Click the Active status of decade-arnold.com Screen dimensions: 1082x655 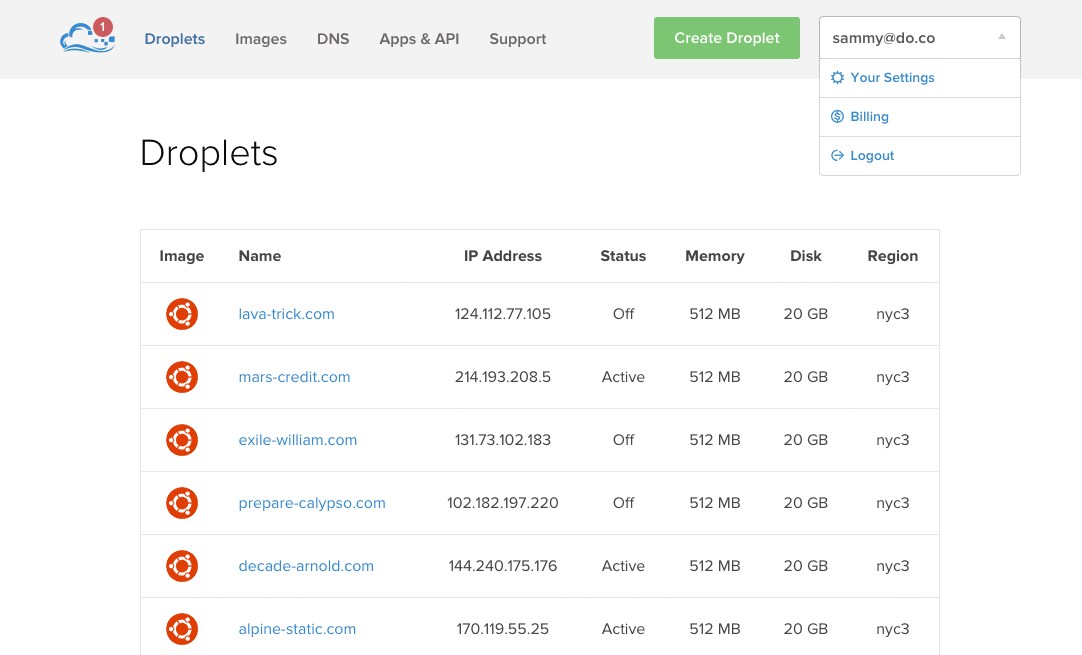pyautogui.click(x=623, y=566)
